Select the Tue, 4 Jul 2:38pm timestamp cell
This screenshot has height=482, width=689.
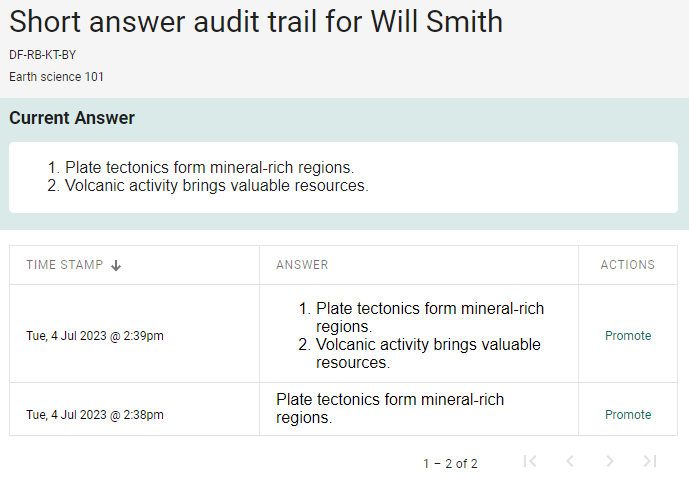[x=95, y=415]
